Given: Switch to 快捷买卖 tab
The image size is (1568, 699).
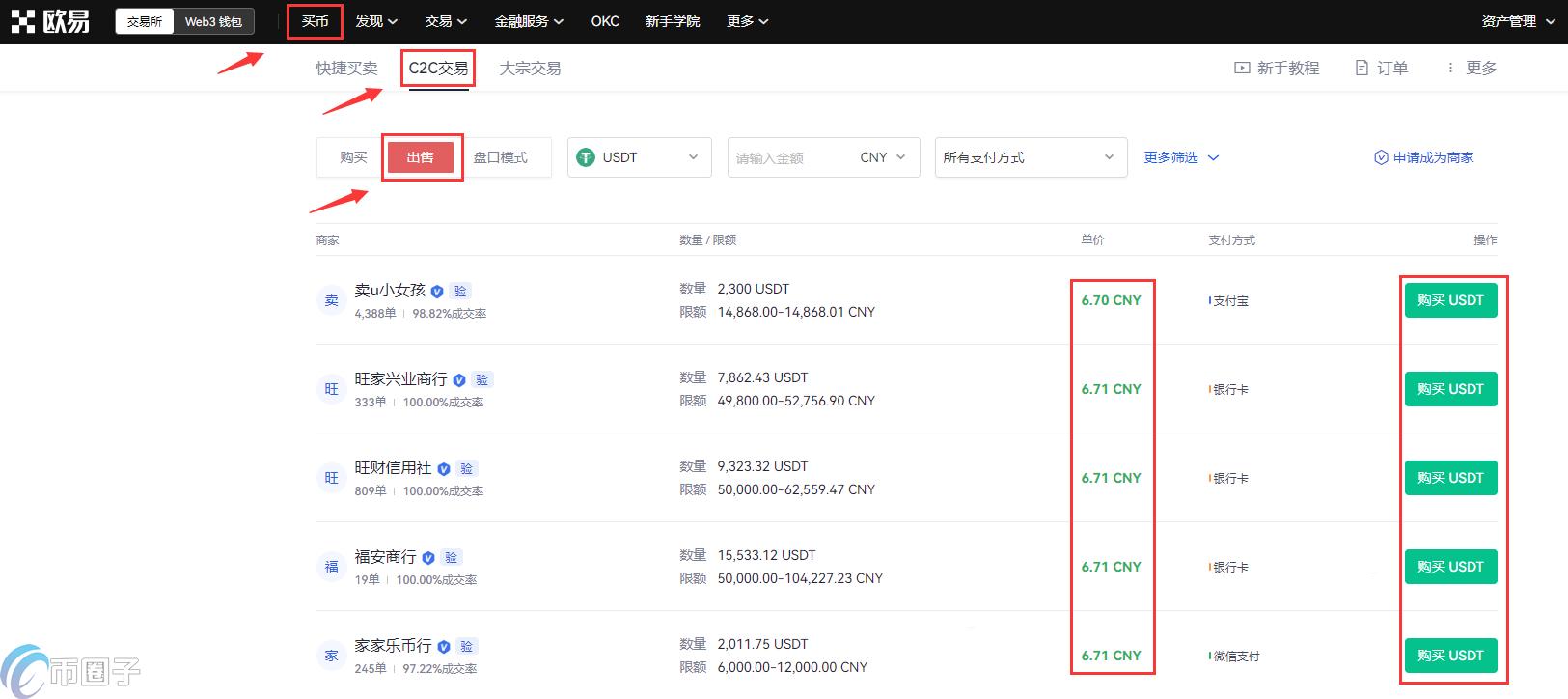Looking at the screenshot, I should (x=346, y=69).
